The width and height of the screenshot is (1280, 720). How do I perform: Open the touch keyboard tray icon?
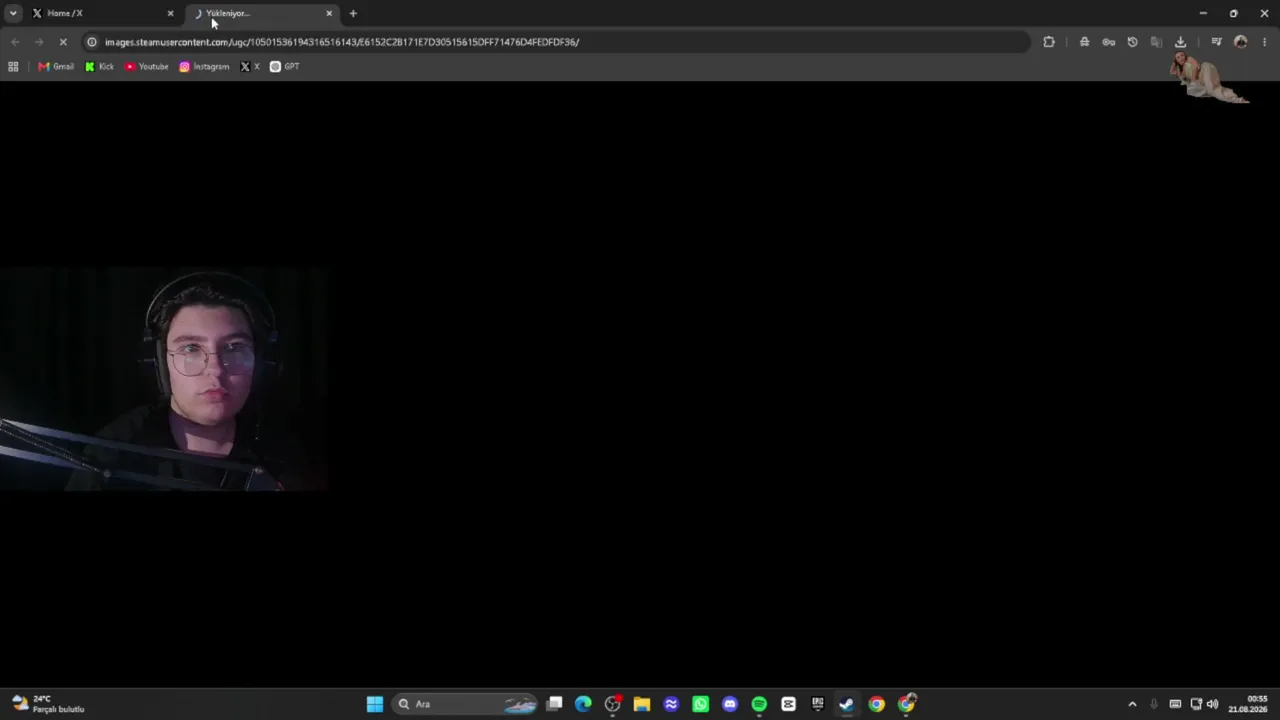pos(1175,704)
